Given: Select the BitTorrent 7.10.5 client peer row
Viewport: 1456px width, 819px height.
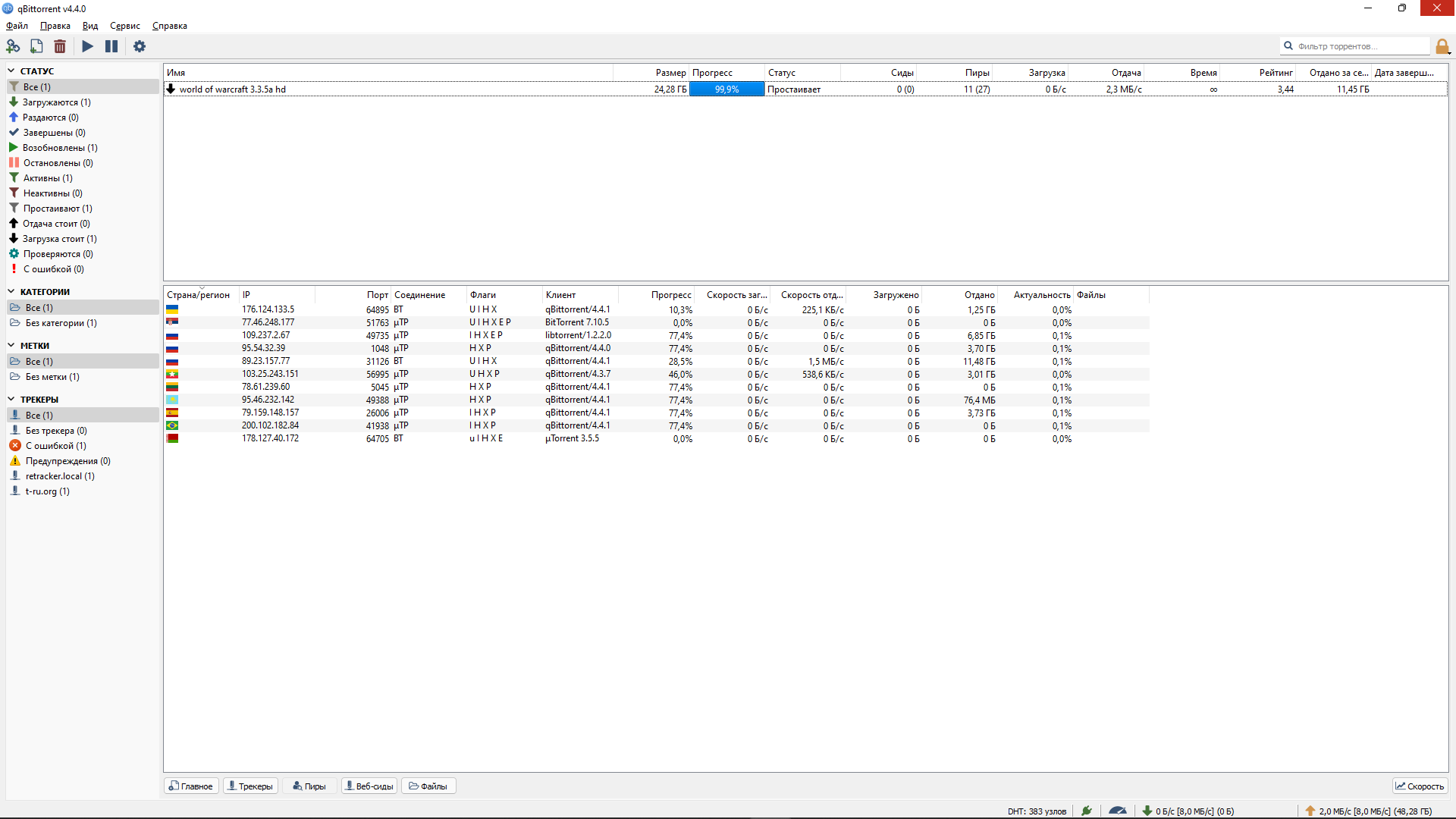Looking at the screenshot, I should tap(657, 322).
